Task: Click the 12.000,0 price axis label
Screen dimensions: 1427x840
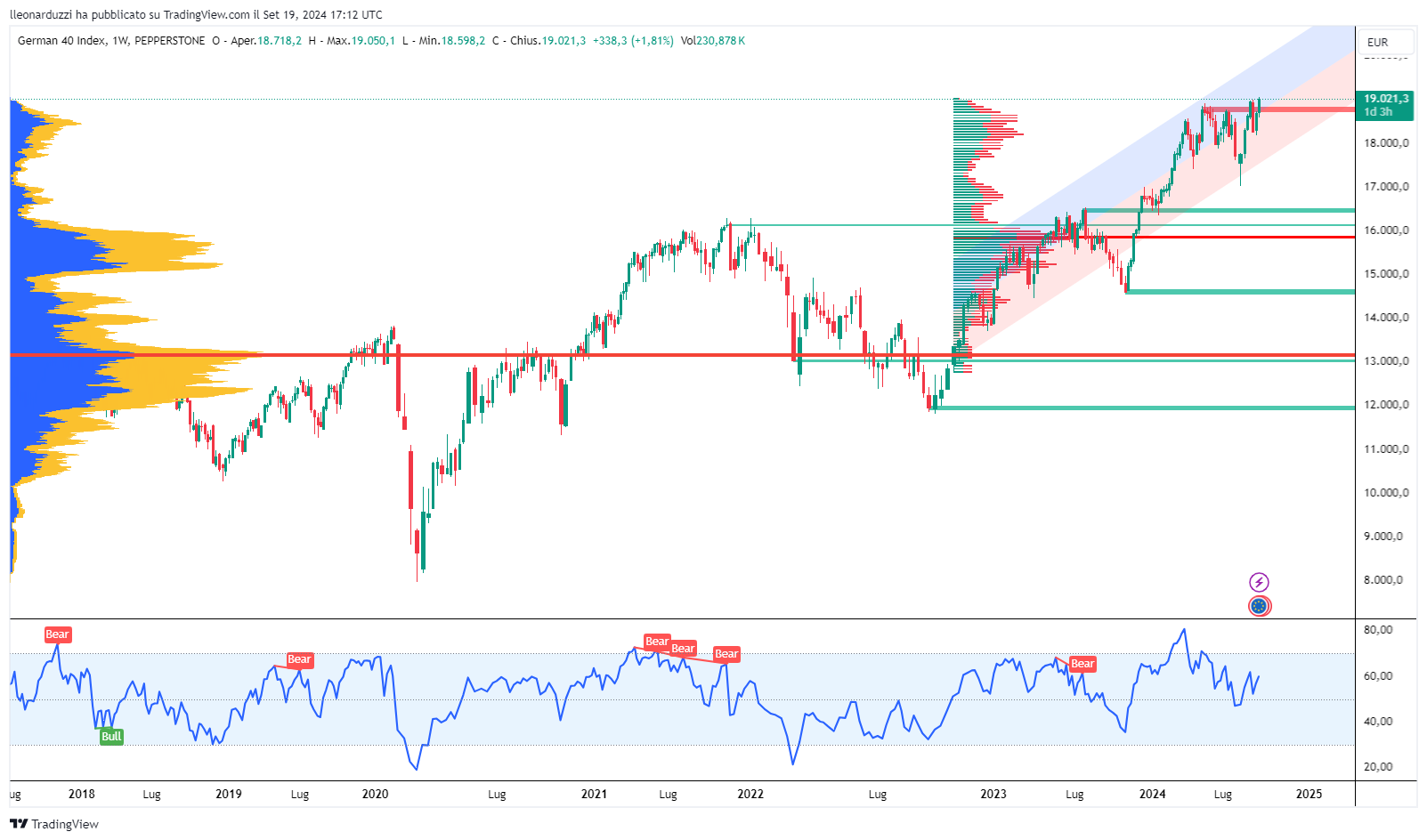Action: pos(1387,405)
